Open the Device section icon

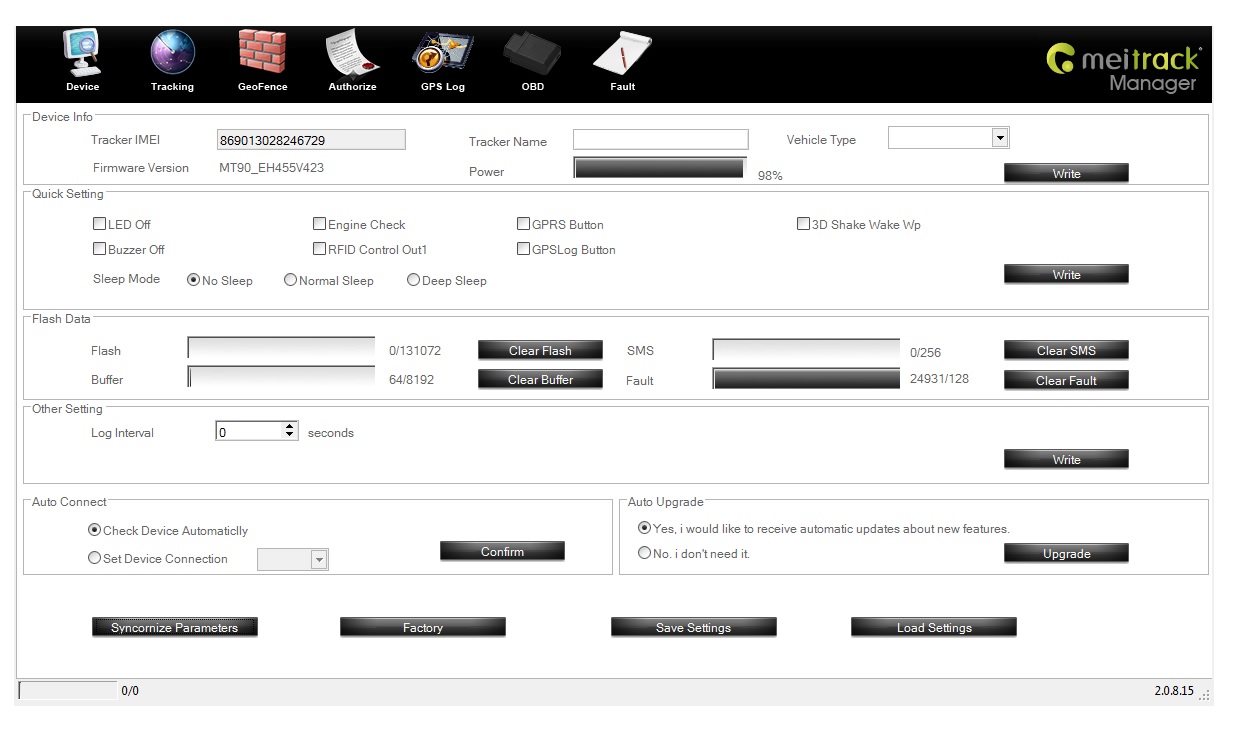(x=83, y=57)
